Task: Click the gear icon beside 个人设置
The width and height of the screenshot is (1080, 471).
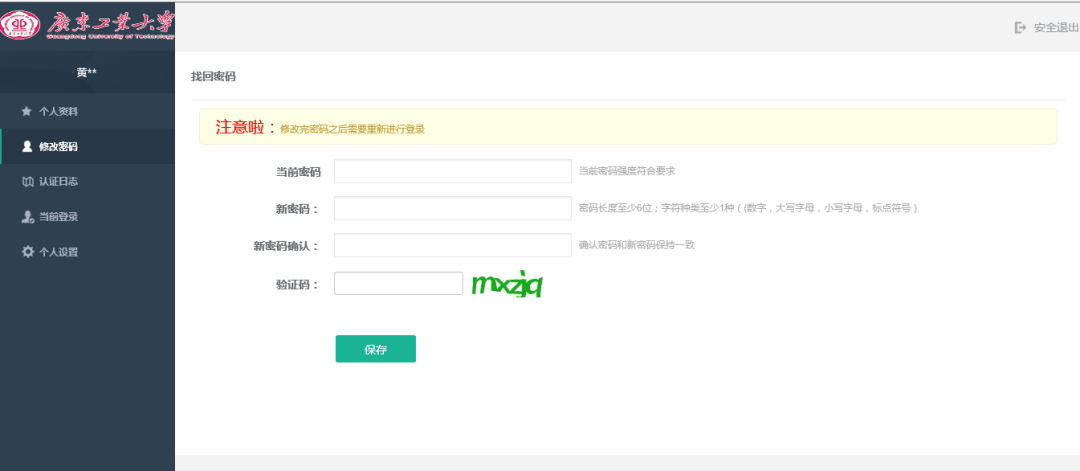Action: coord(28,252)
